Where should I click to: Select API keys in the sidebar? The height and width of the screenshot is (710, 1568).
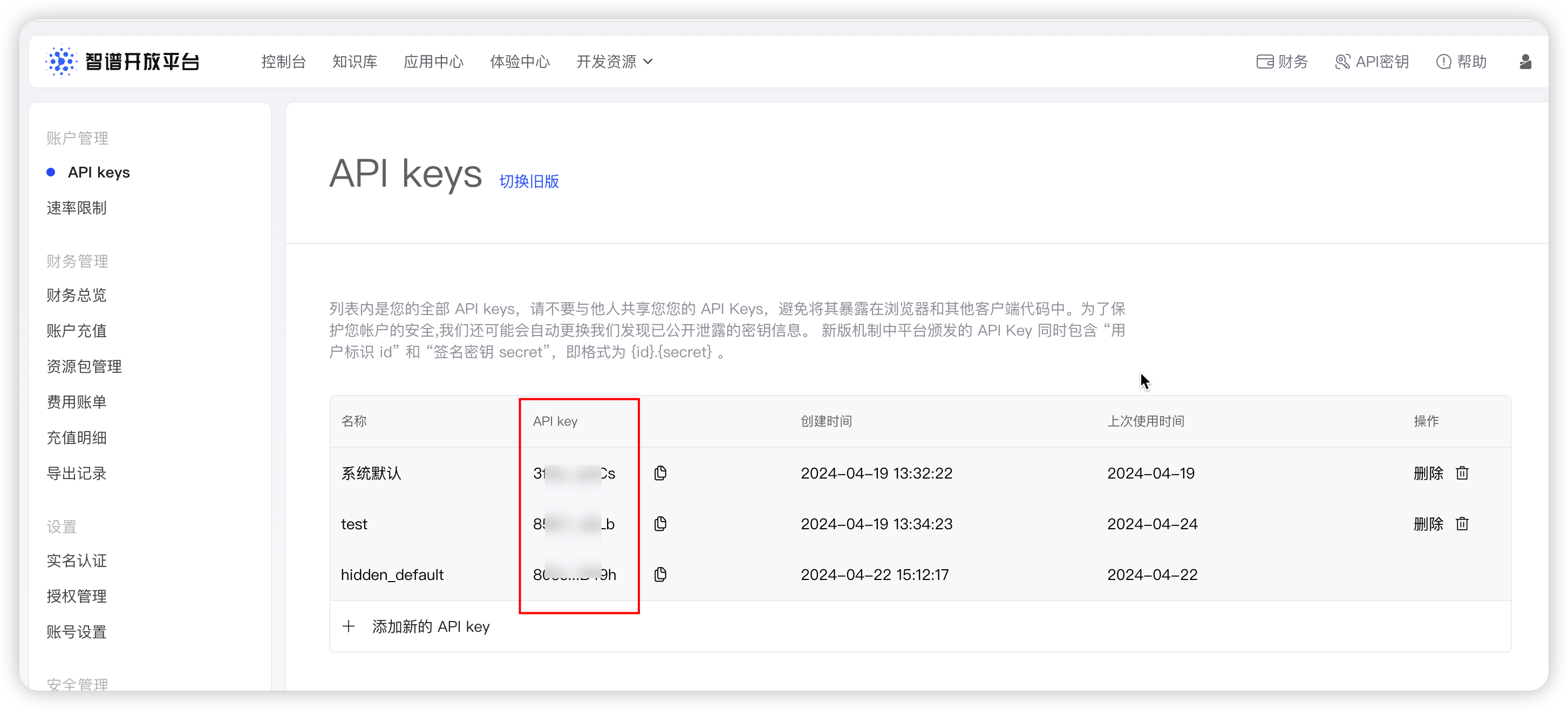pos(99,172)
